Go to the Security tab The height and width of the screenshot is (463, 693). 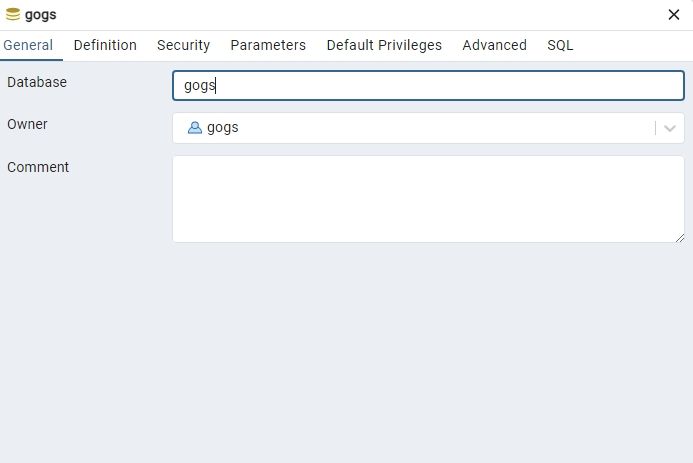pyautogui.click(x=183, y=45)
